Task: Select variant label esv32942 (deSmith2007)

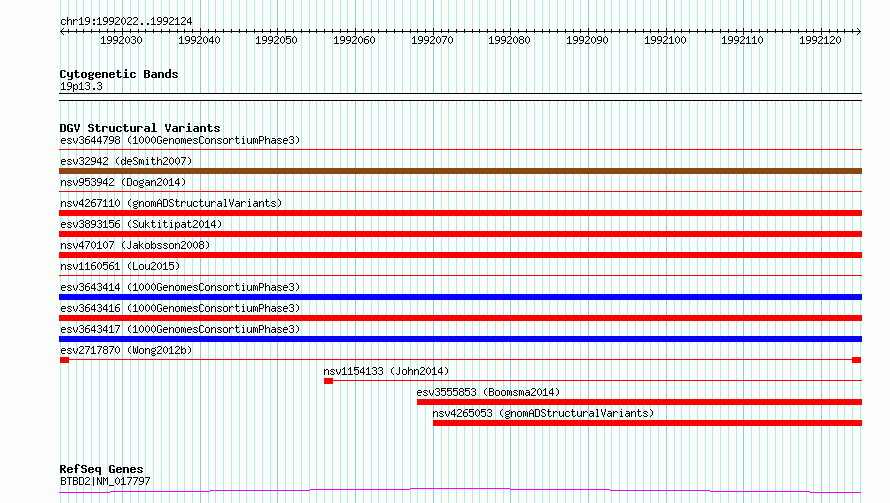Action: pyautogui.click(x=126, y=161)
